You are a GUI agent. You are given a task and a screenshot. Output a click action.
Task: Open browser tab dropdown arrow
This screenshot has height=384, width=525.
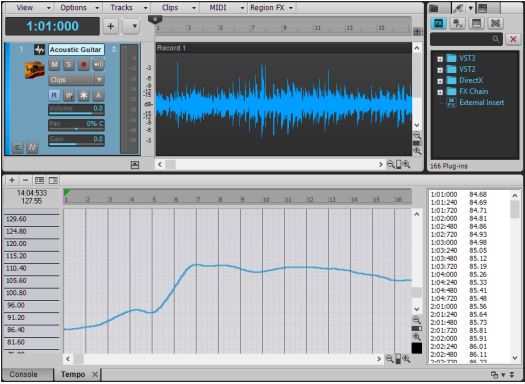[x=470, y=8]
